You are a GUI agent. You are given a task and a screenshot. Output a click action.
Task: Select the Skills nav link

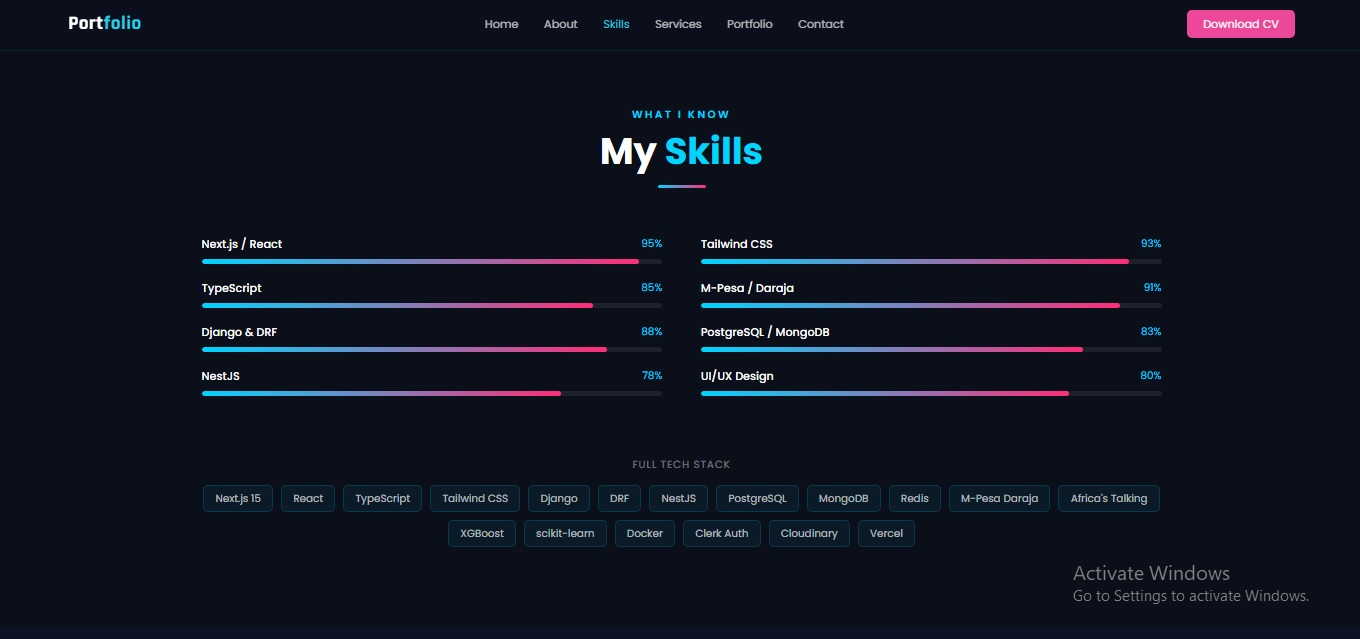[616, 24]
